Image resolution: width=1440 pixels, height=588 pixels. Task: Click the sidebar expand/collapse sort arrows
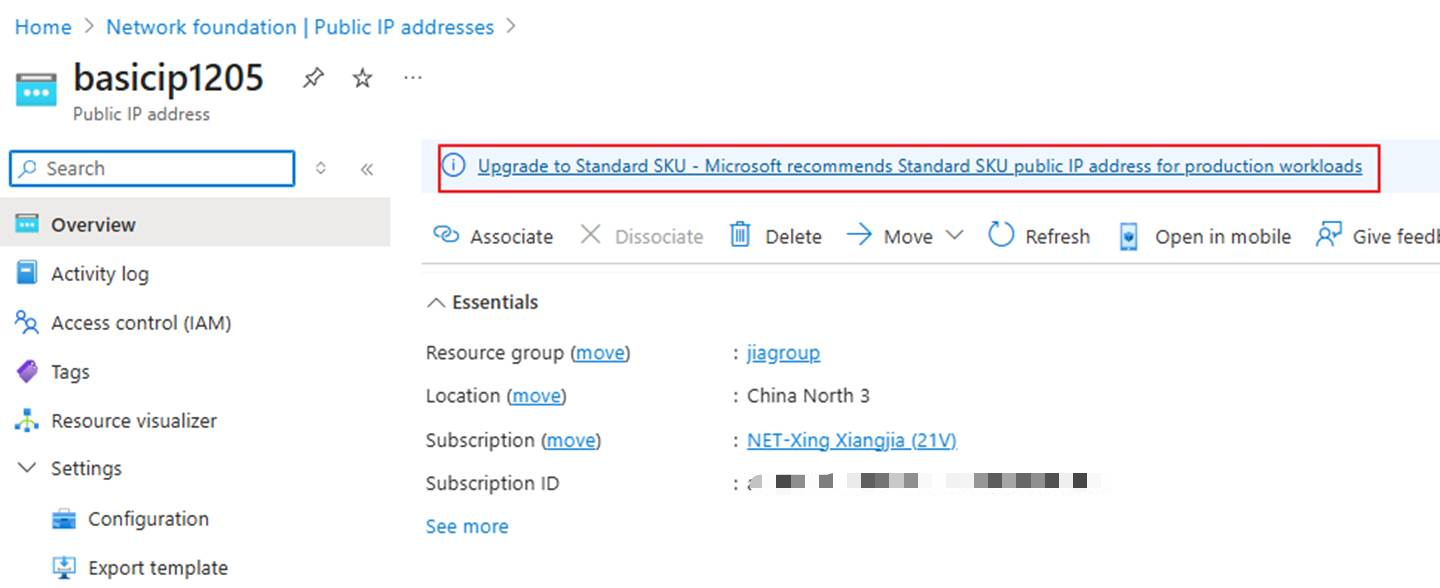point(321,169)
